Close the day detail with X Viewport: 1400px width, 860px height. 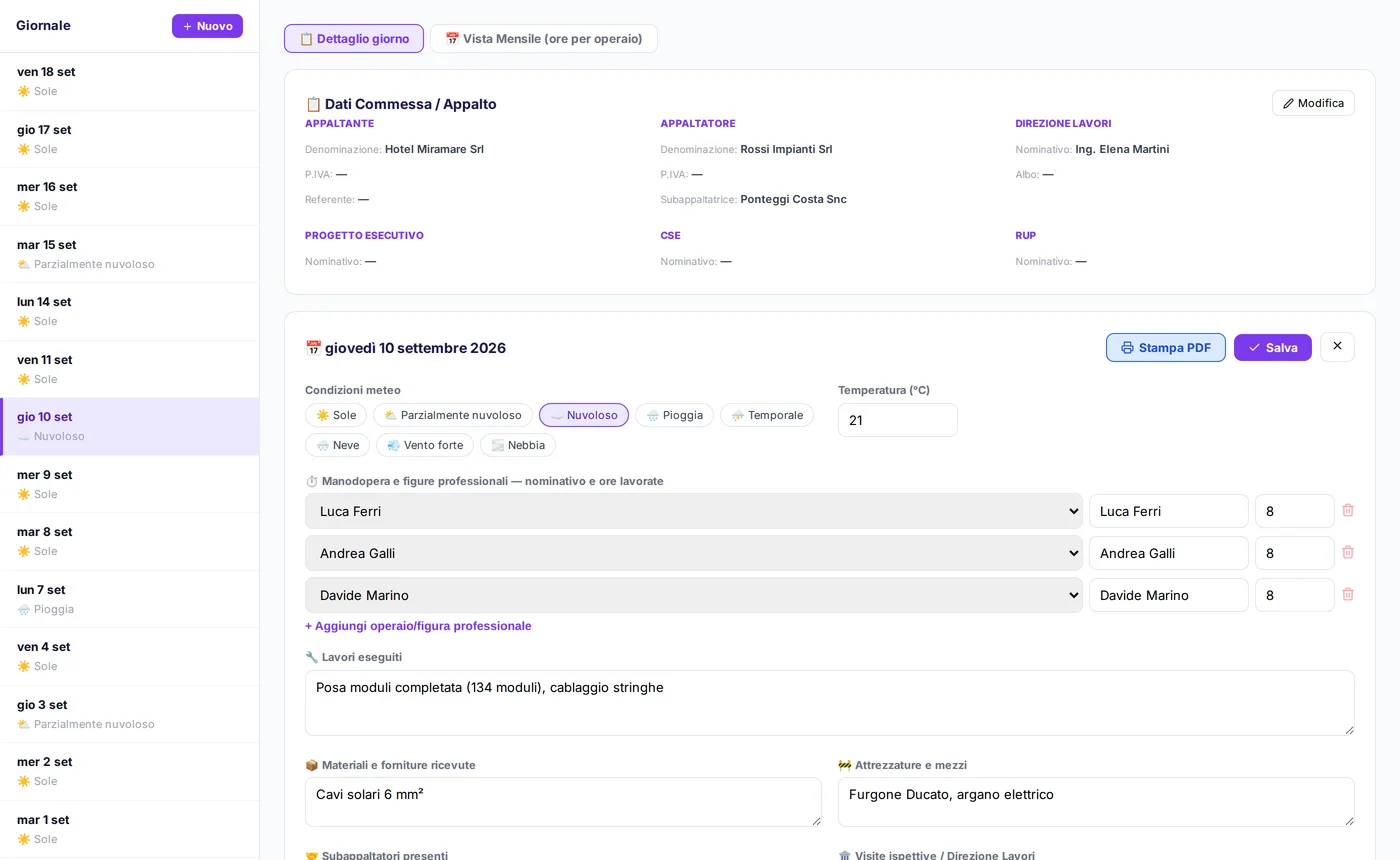pos(1337,346)
